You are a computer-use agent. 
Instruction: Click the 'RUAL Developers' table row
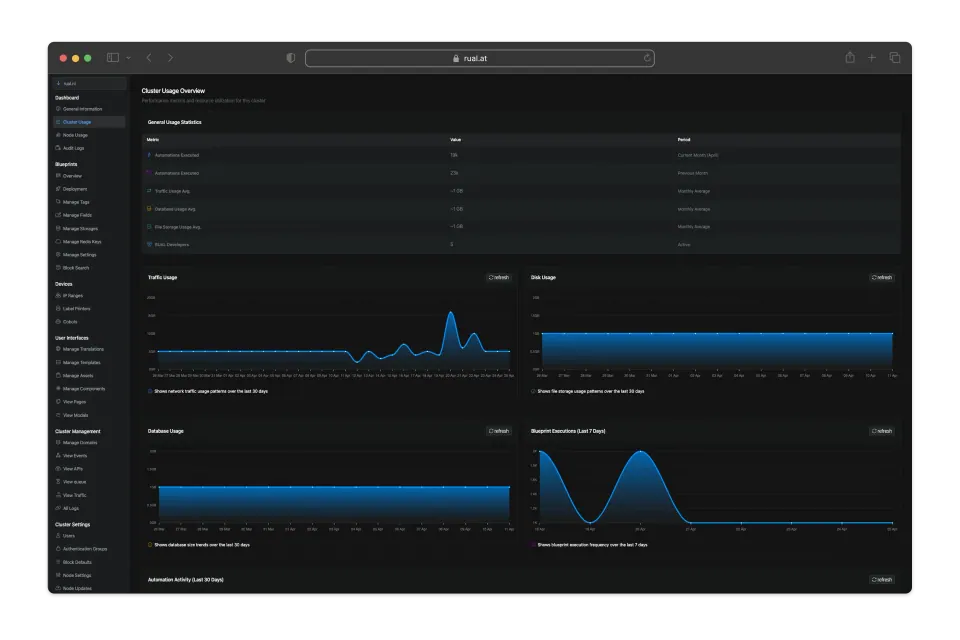point(521,244)
